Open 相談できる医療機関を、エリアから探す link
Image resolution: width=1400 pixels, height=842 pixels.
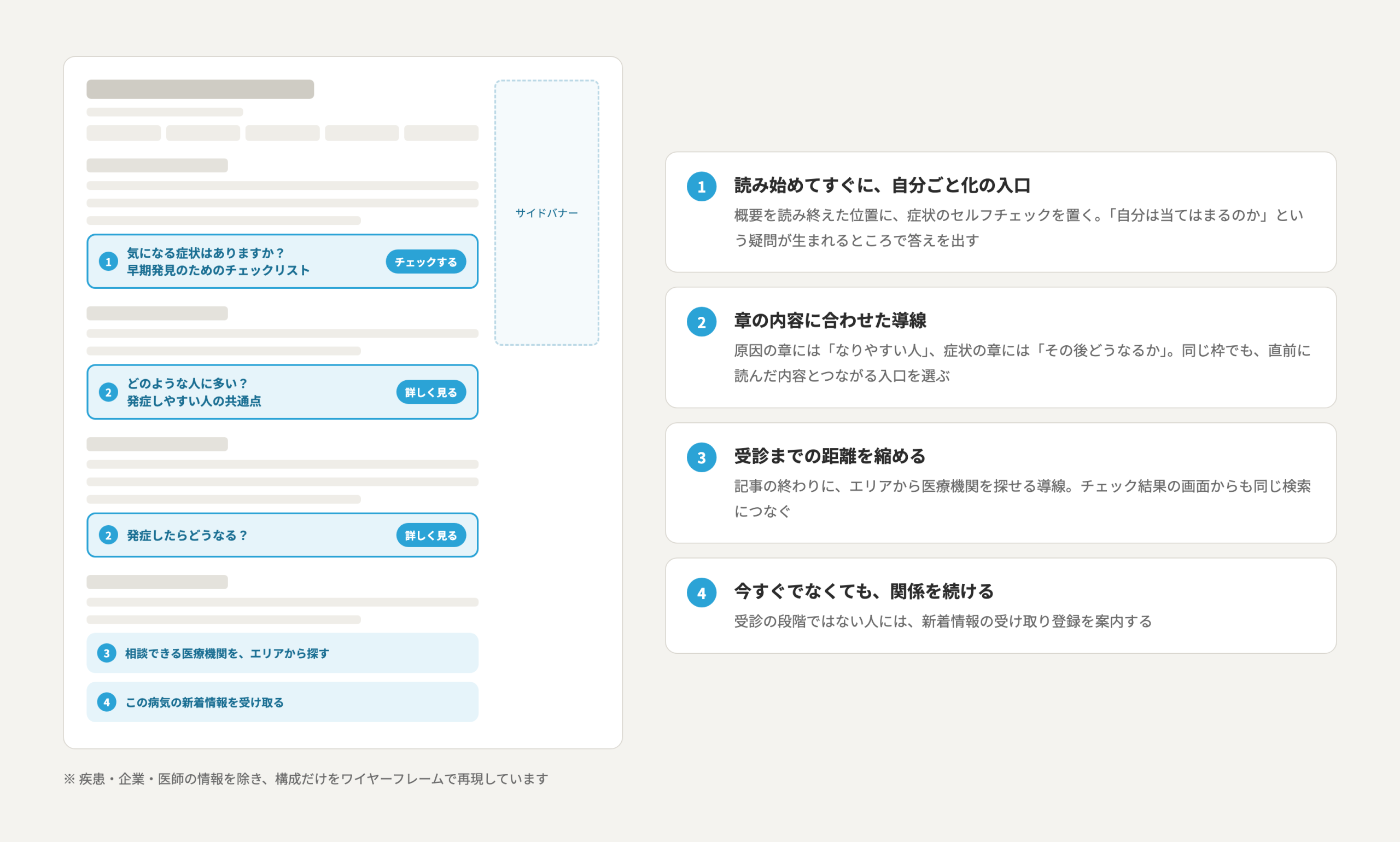282,653
